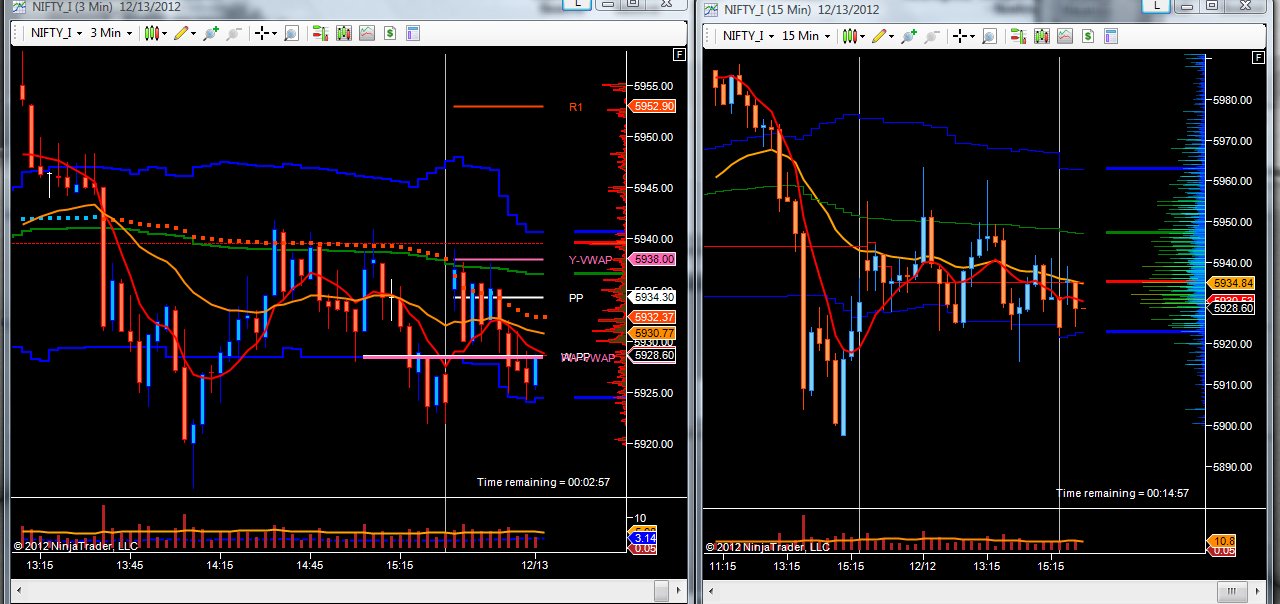Viewport: 1280px width, 604px height.
Task: Expand the chart style arrow in the 3 Min window
Action: click(x=164, y=33)
